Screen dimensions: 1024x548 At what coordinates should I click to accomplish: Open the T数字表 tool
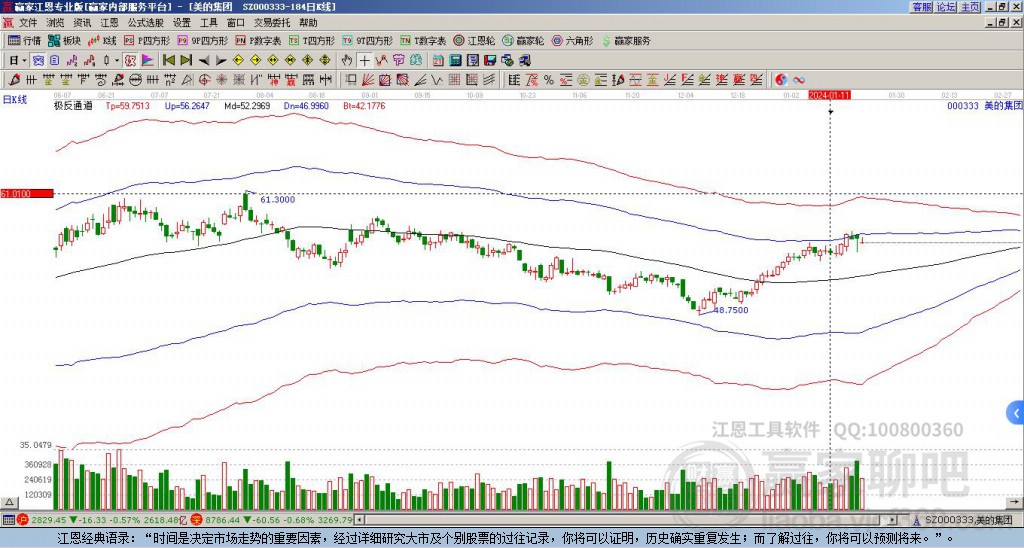click(x=423, y=40)
